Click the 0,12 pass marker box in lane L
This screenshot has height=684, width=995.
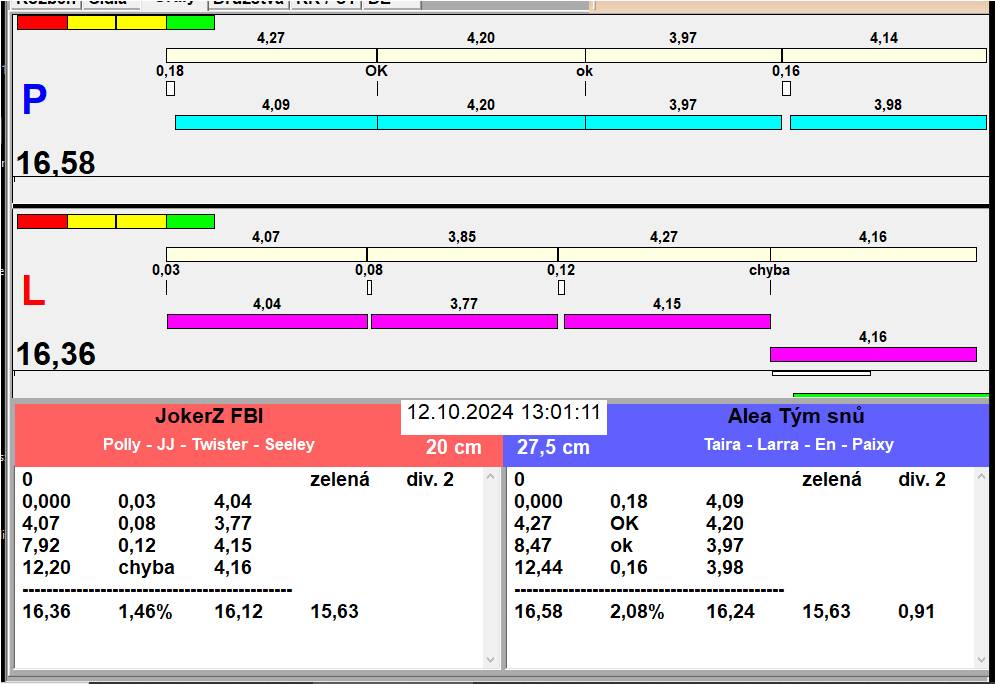561,287
